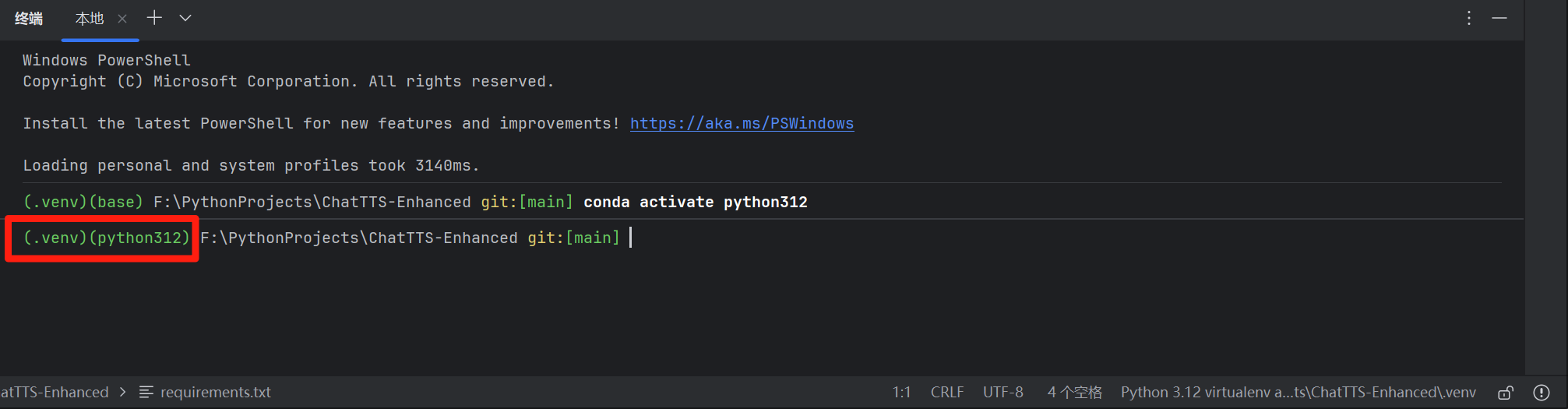Click the 终端 panel title
The height and width of the screenshot is (409, 1568).
[x=29, y=19]
